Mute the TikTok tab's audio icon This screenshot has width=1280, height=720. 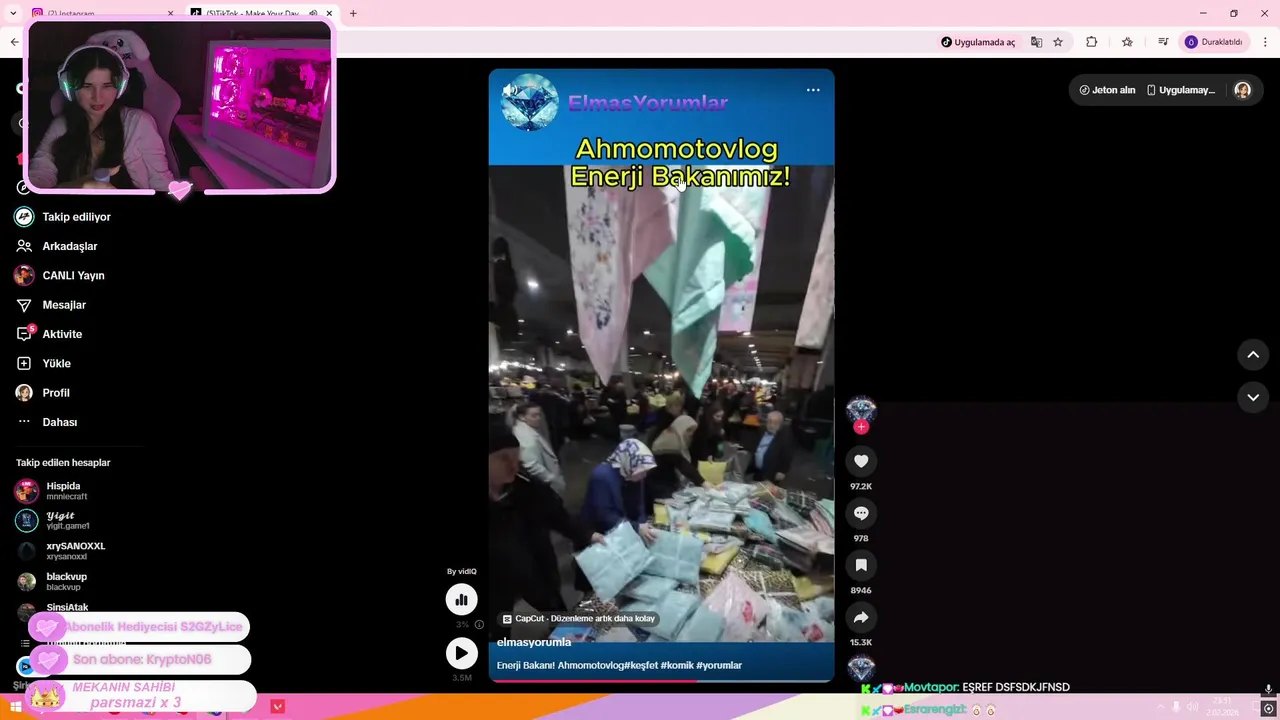click(313, 13)
